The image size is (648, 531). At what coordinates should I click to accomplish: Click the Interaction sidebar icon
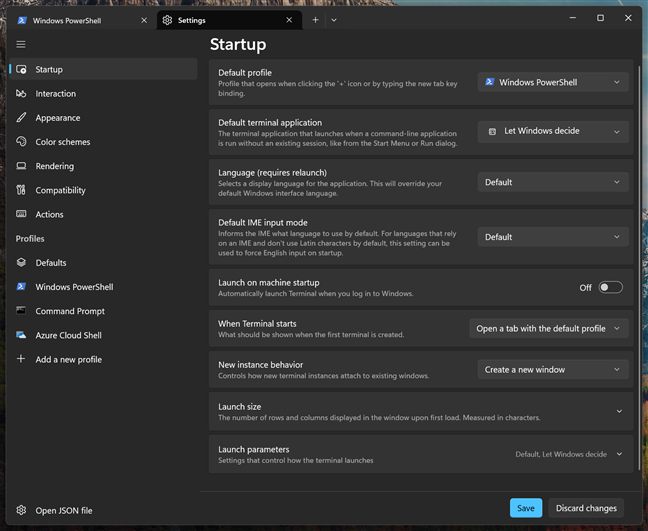click(x=21, y=93)
